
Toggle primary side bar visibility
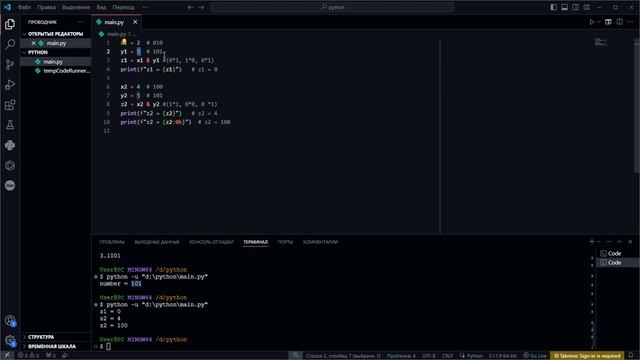pos(553,7)
